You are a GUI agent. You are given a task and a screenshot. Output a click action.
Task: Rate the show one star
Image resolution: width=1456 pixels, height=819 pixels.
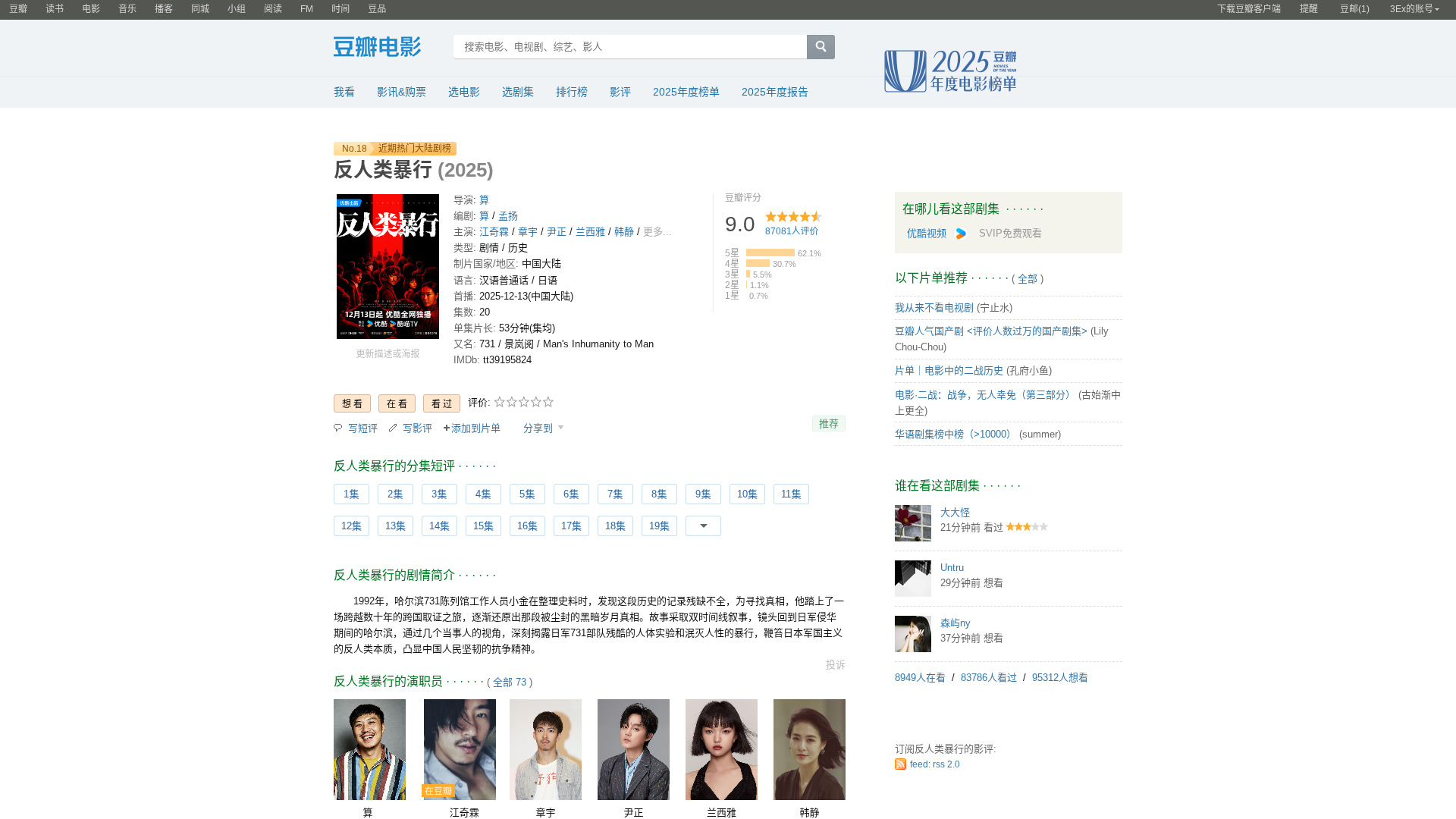(500, 402)
